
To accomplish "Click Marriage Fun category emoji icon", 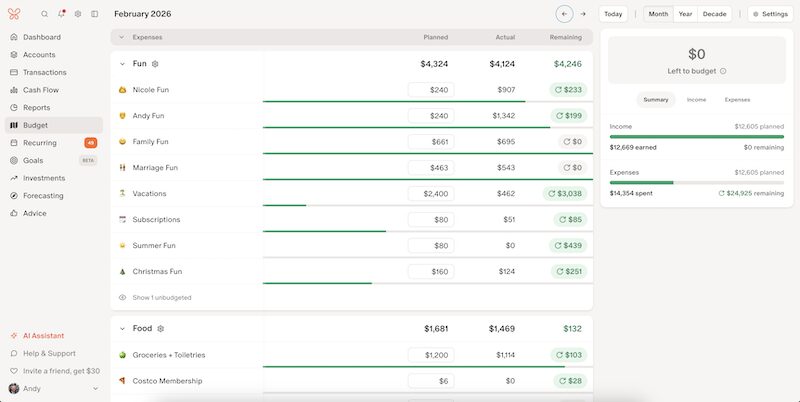I will pyautogui.click(x=122, y=168).
